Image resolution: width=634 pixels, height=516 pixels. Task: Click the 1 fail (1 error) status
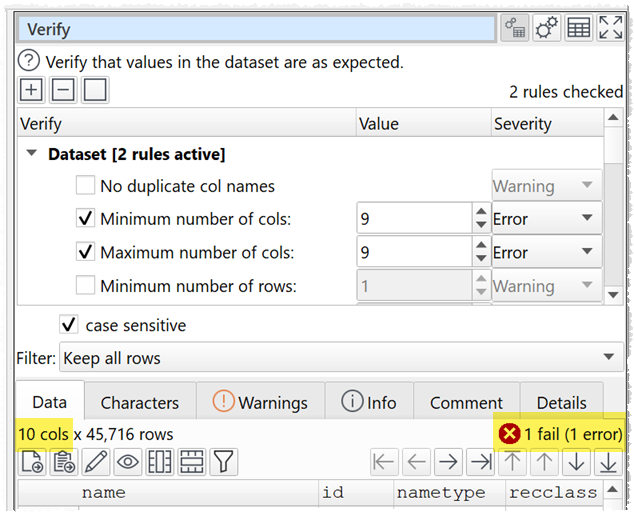pyautogui.click(x=560, y=434)
